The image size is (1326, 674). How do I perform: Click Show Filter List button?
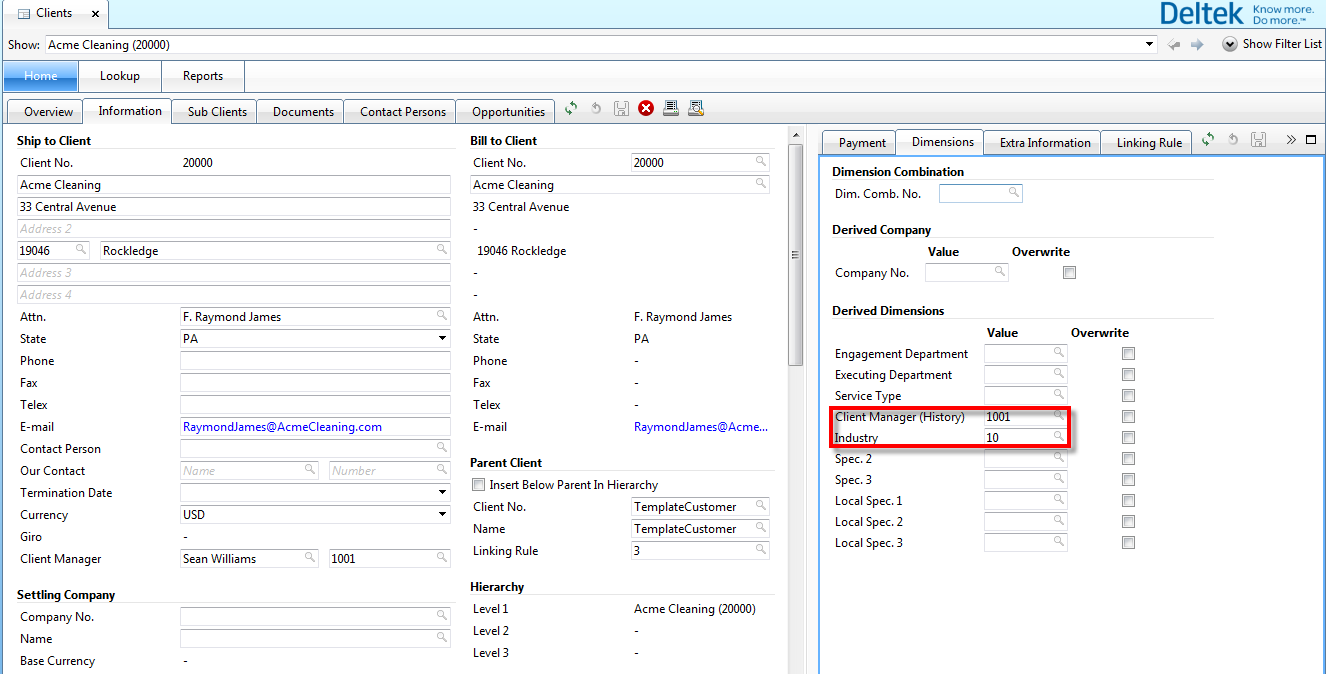pyautogui.click(x=1272, y=44)
